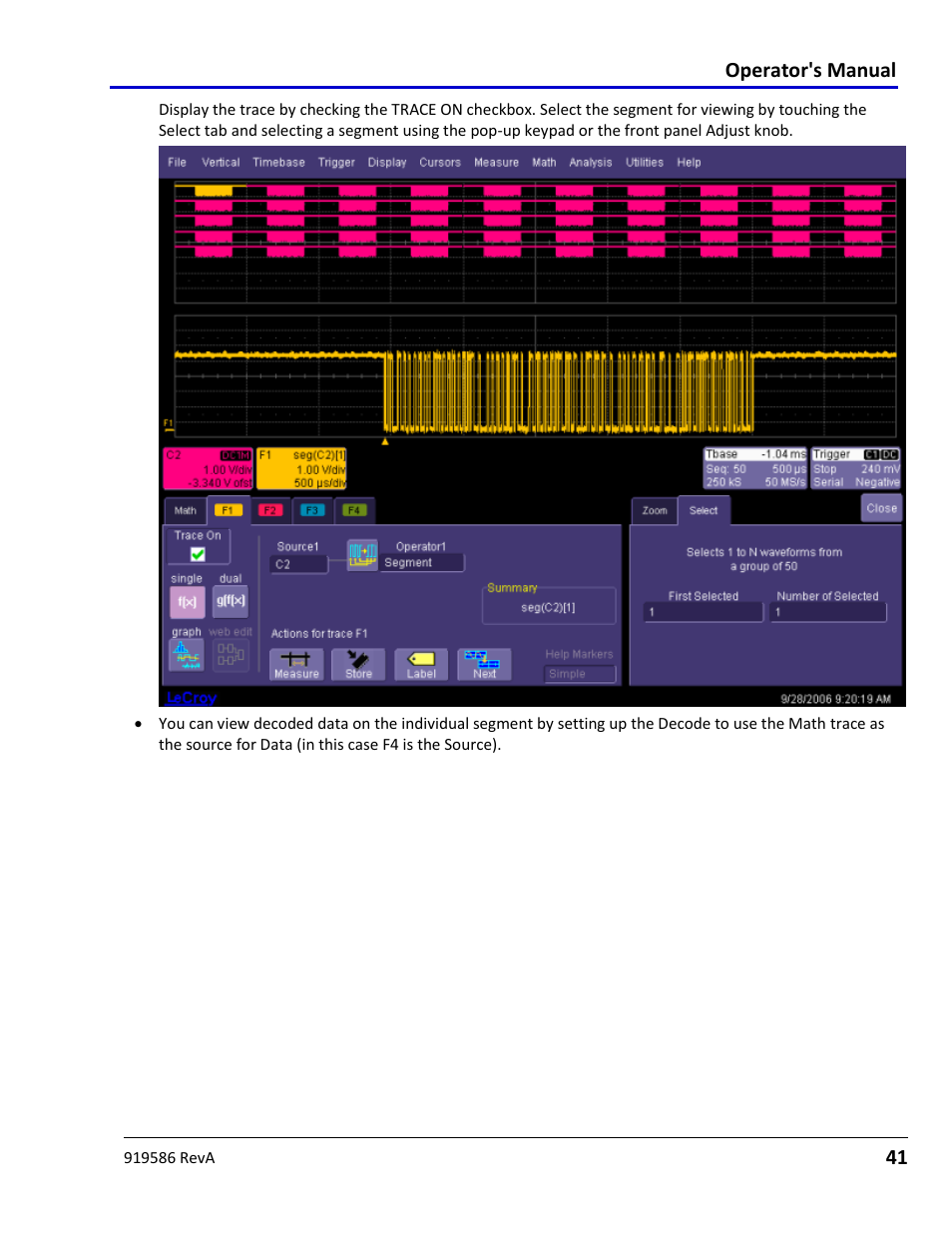Switch to the Select tab
952x1233 pixels.
click(x=704, y=510)
